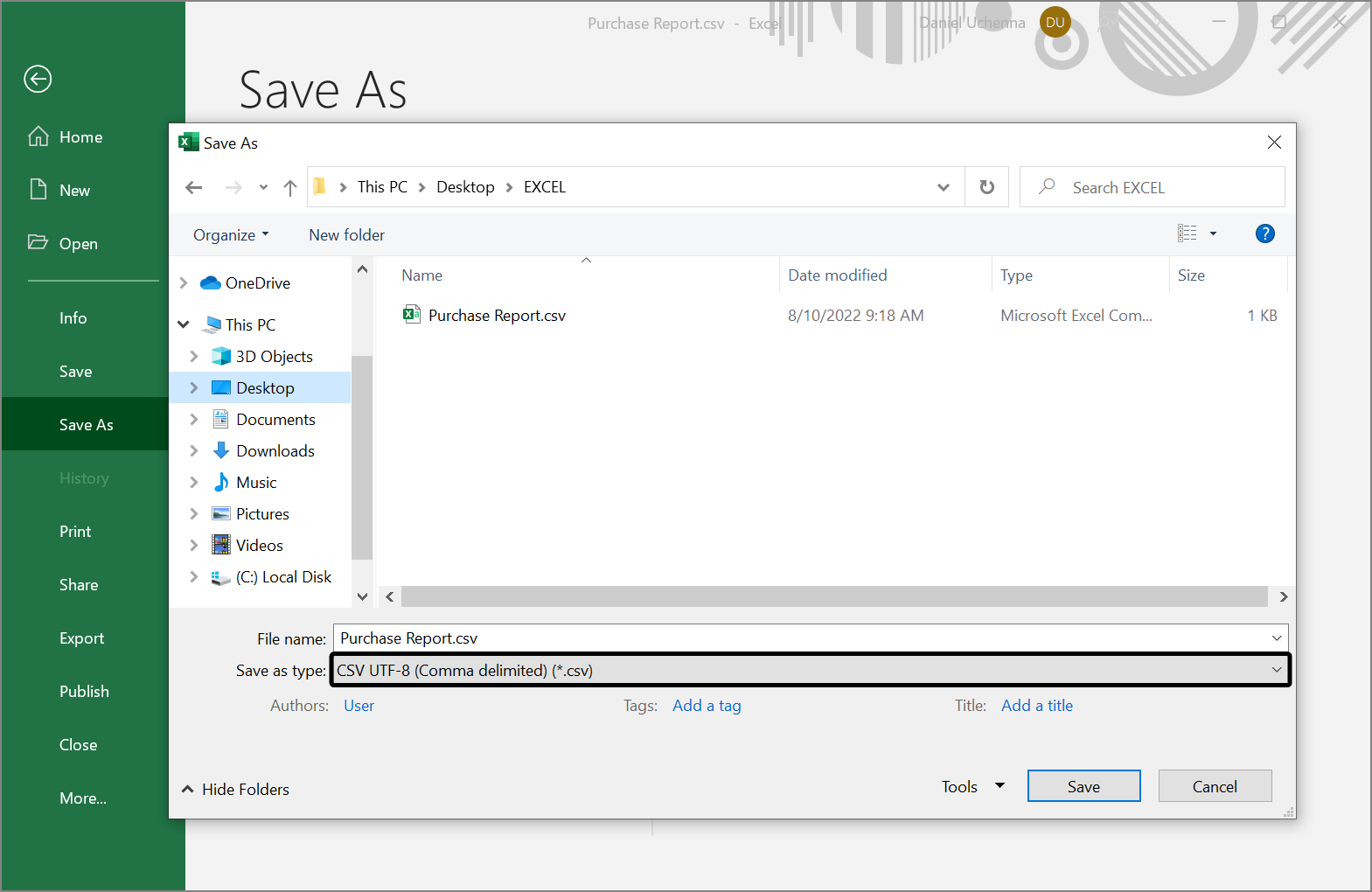Click the Documents folder icon

221,419
